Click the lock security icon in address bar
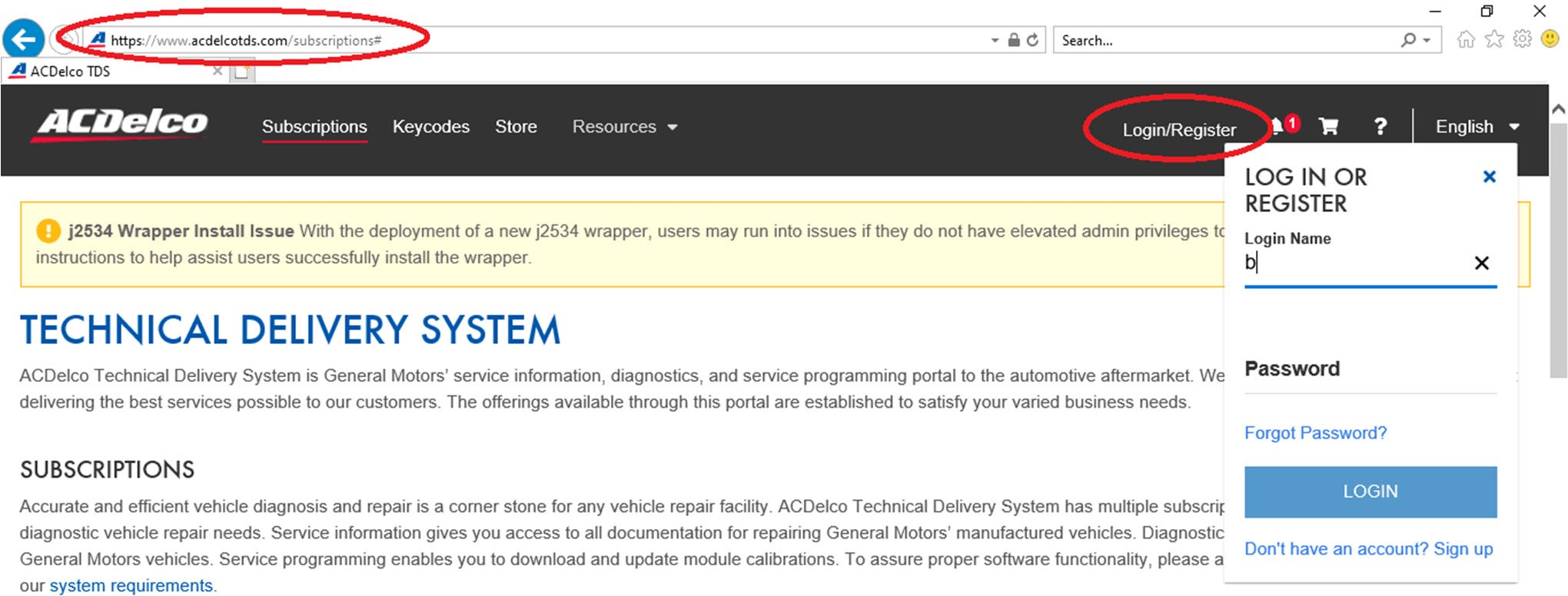Viewport: 1568px width, 596px height. click(1014, 40)
